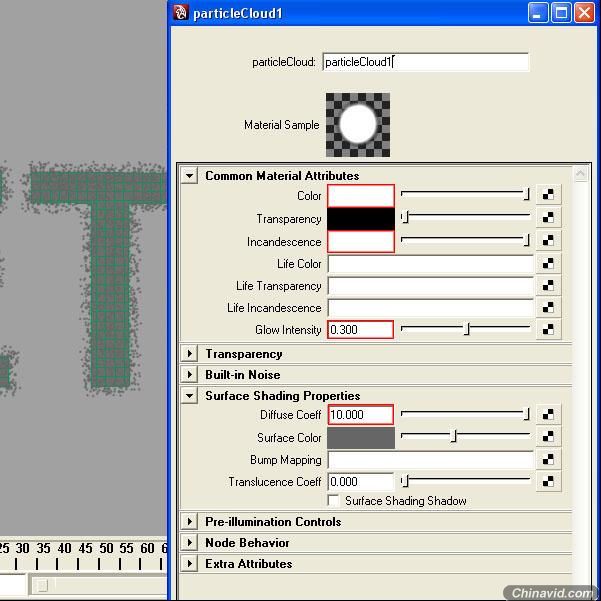Minimize the particleCloud1 window
This screenshot has width=601, height=601.
click(537, 13)
